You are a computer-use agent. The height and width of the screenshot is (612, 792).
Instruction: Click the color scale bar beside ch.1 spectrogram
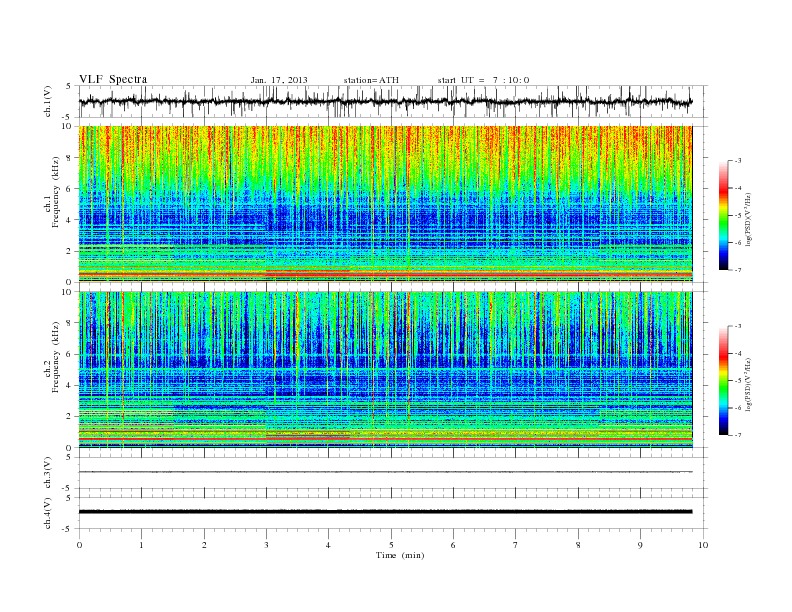click(x=724, y=215)
